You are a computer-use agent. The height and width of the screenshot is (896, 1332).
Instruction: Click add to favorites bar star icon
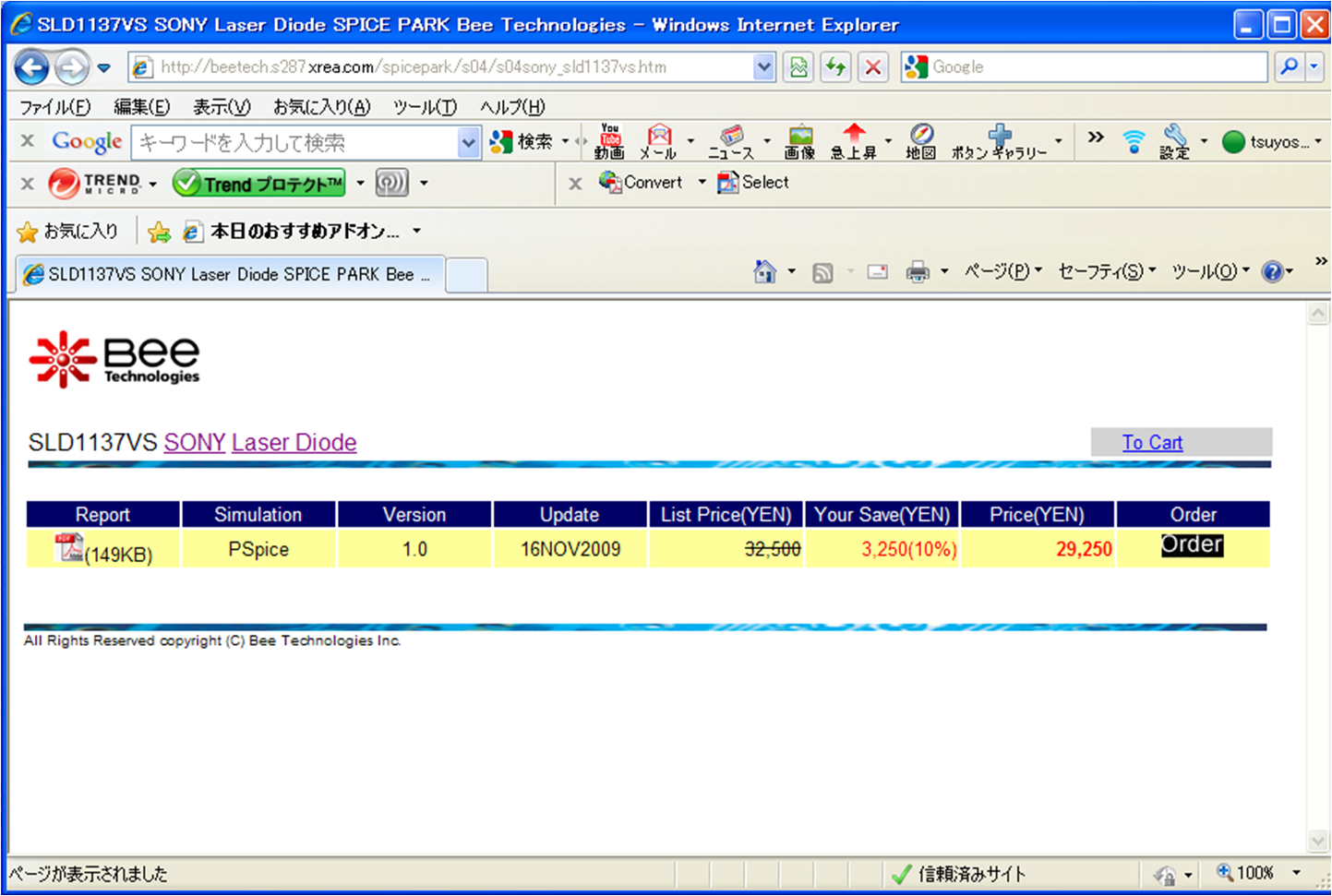[159, 232]
